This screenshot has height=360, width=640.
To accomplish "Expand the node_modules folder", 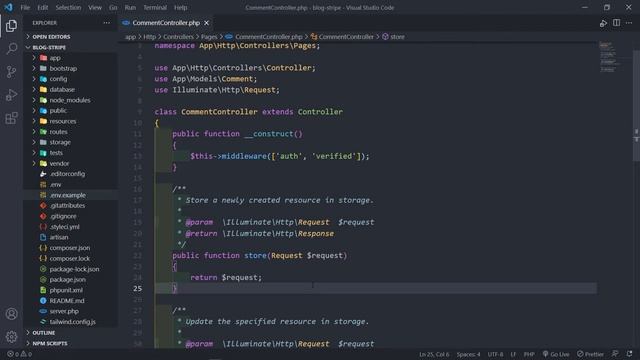I will tap(69, 100).
